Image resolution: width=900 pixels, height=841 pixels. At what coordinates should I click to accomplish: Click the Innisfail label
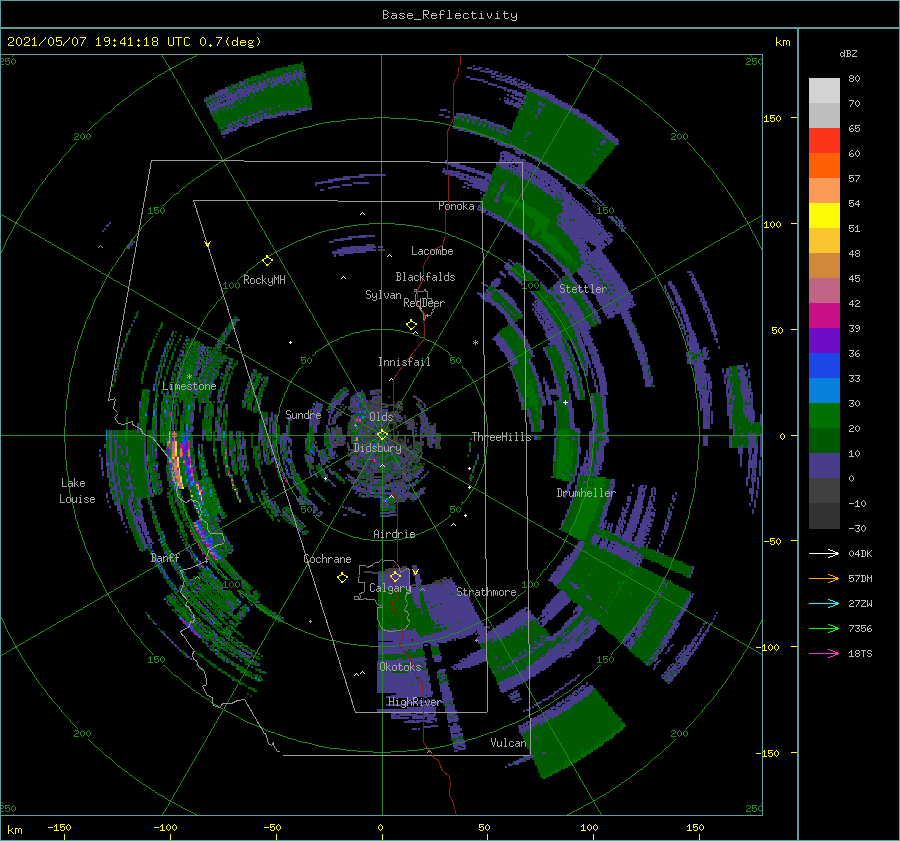click(x=404, y=362)
